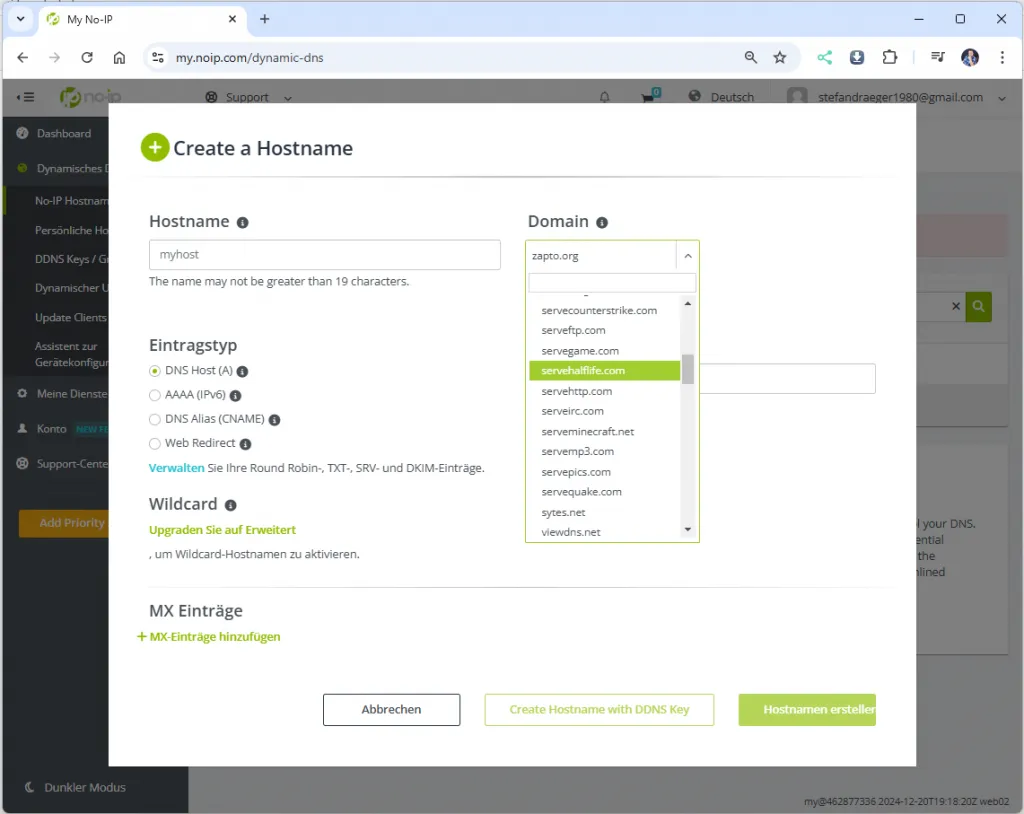Collapse the Domain dropdown arrow

point(687,255)
